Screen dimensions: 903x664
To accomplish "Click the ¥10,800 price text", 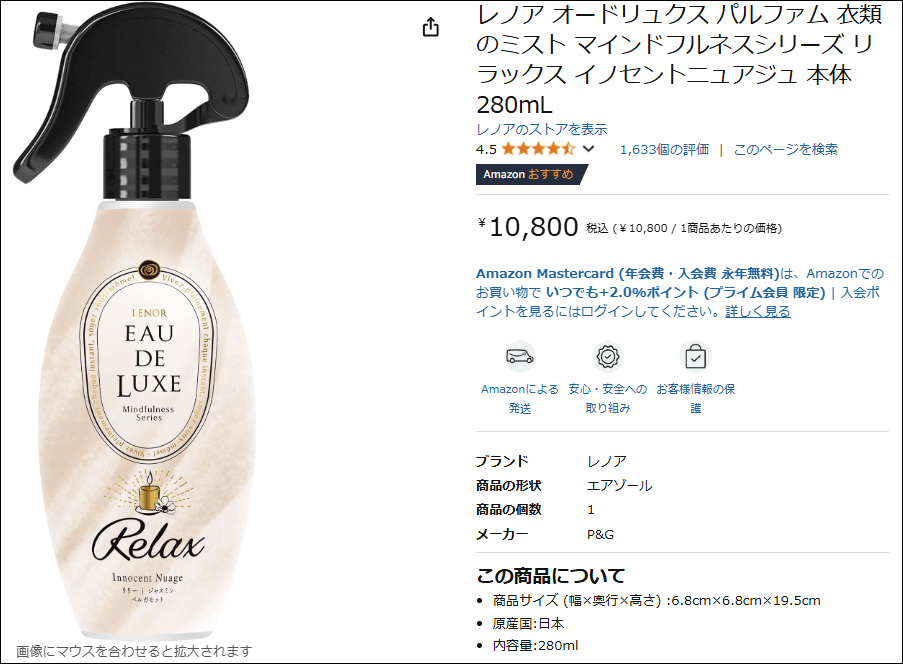I will coord(528,226).
